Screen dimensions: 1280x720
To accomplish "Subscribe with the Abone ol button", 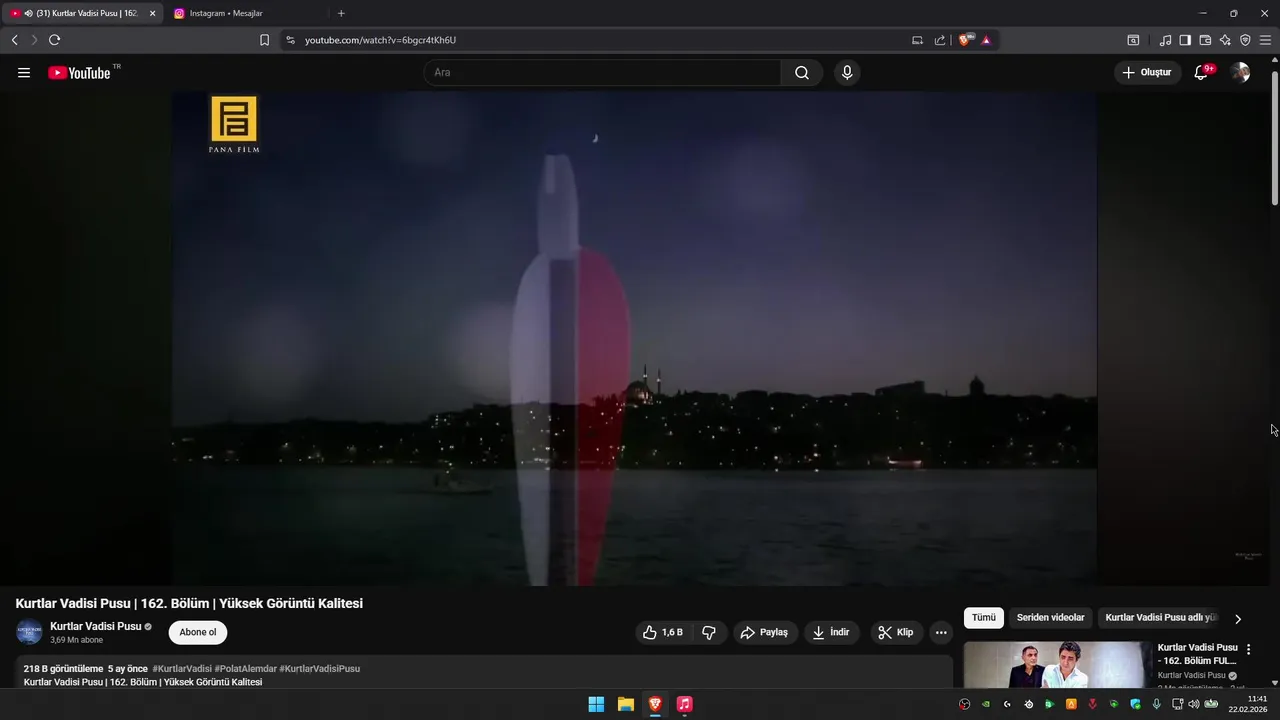I will click(198, 632).
